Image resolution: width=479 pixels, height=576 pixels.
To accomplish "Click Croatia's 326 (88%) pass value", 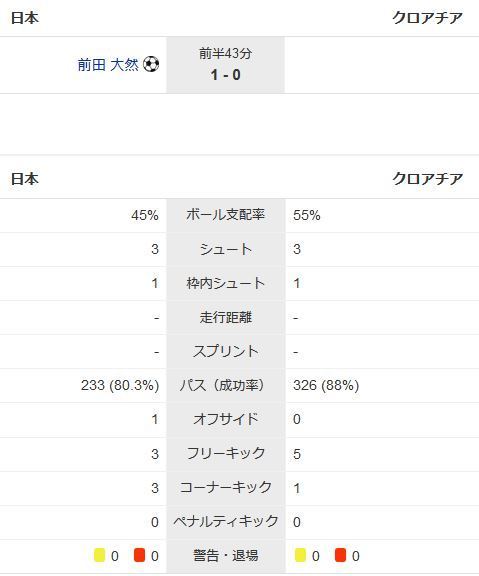I will coord(326,385).
